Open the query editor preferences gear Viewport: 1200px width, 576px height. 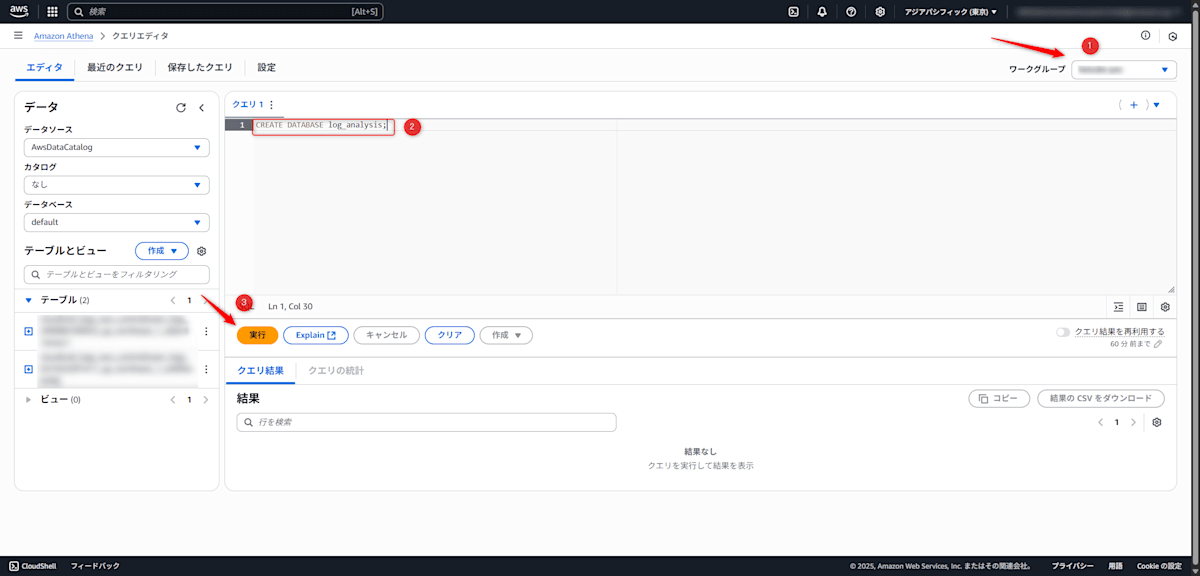(1165, 307)
